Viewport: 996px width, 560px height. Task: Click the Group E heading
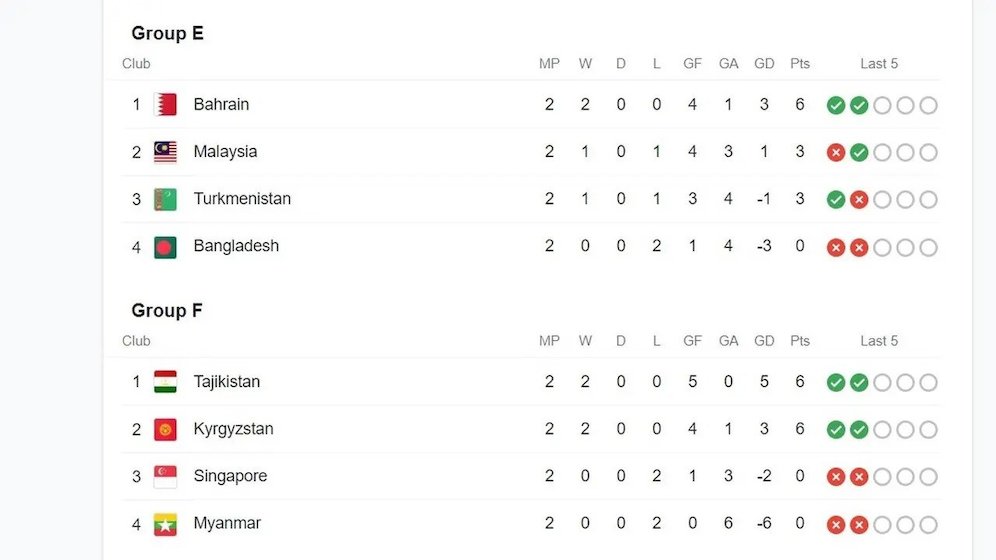tap(167, 33)
